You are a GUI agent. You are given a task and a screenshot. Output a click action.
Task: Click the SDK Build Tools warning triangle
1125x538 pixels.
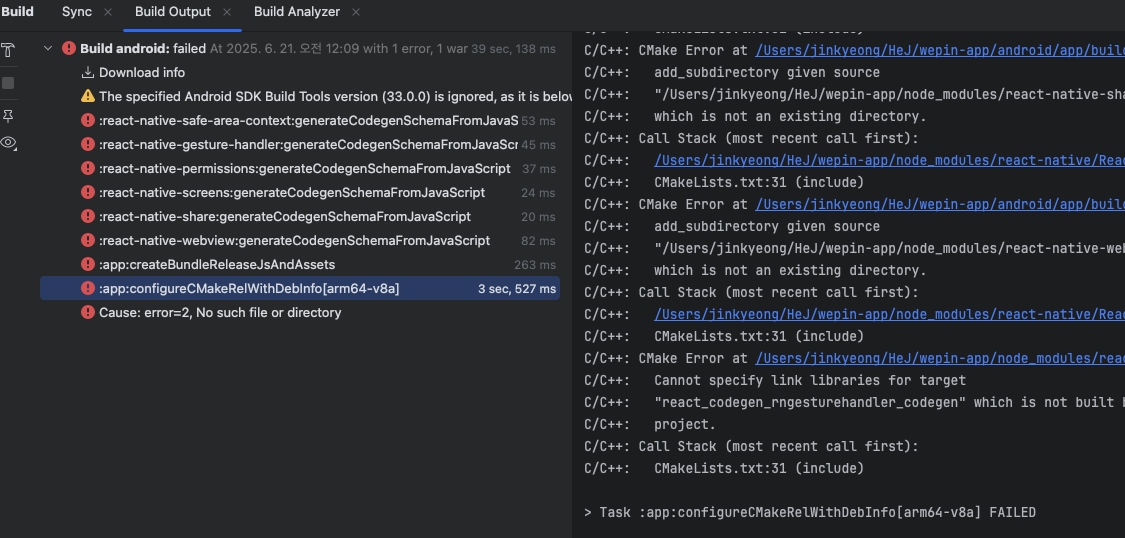[88, 96]
